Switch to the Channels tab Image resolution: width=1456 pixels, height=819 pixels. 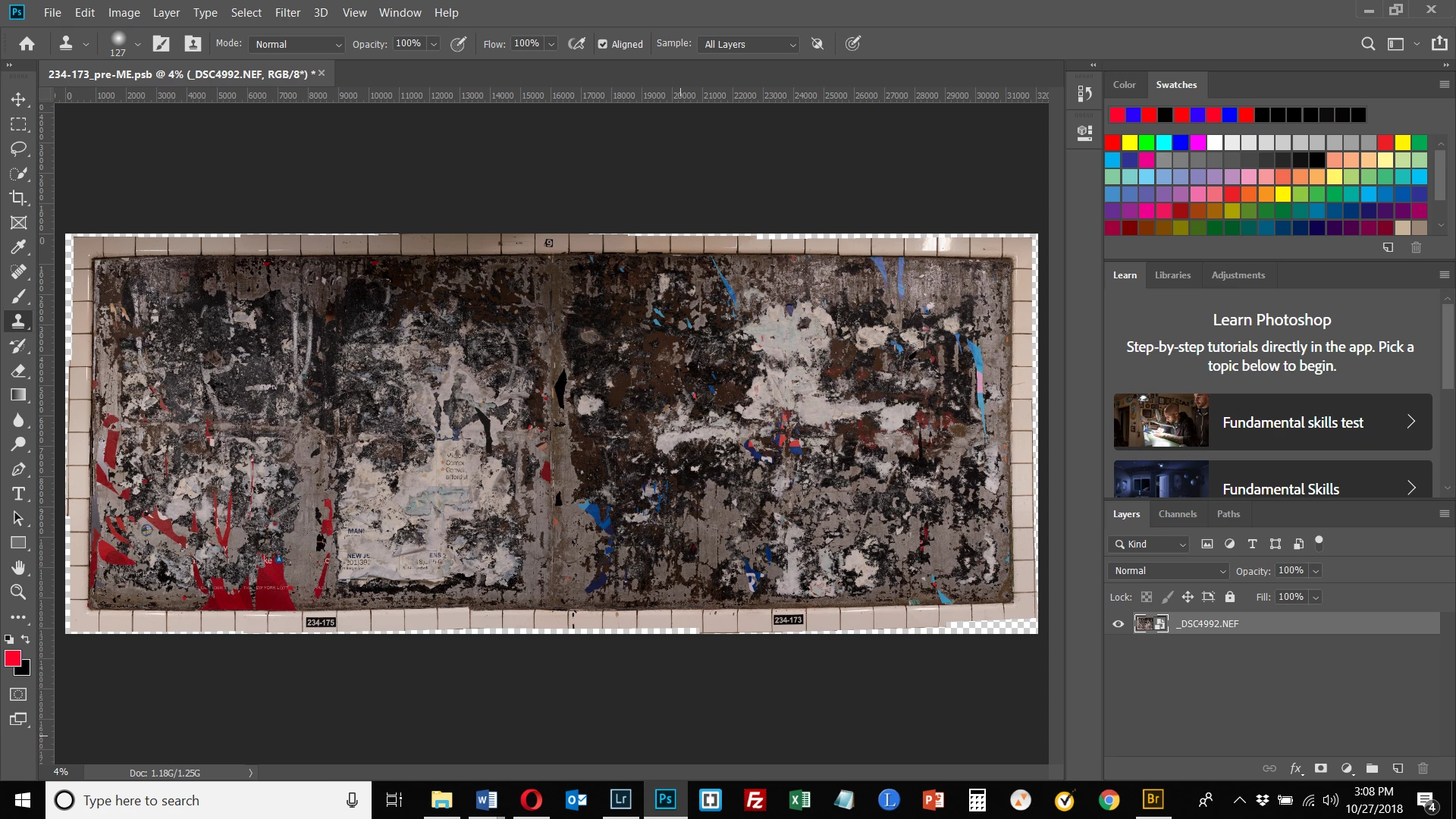click(1177, 513)
